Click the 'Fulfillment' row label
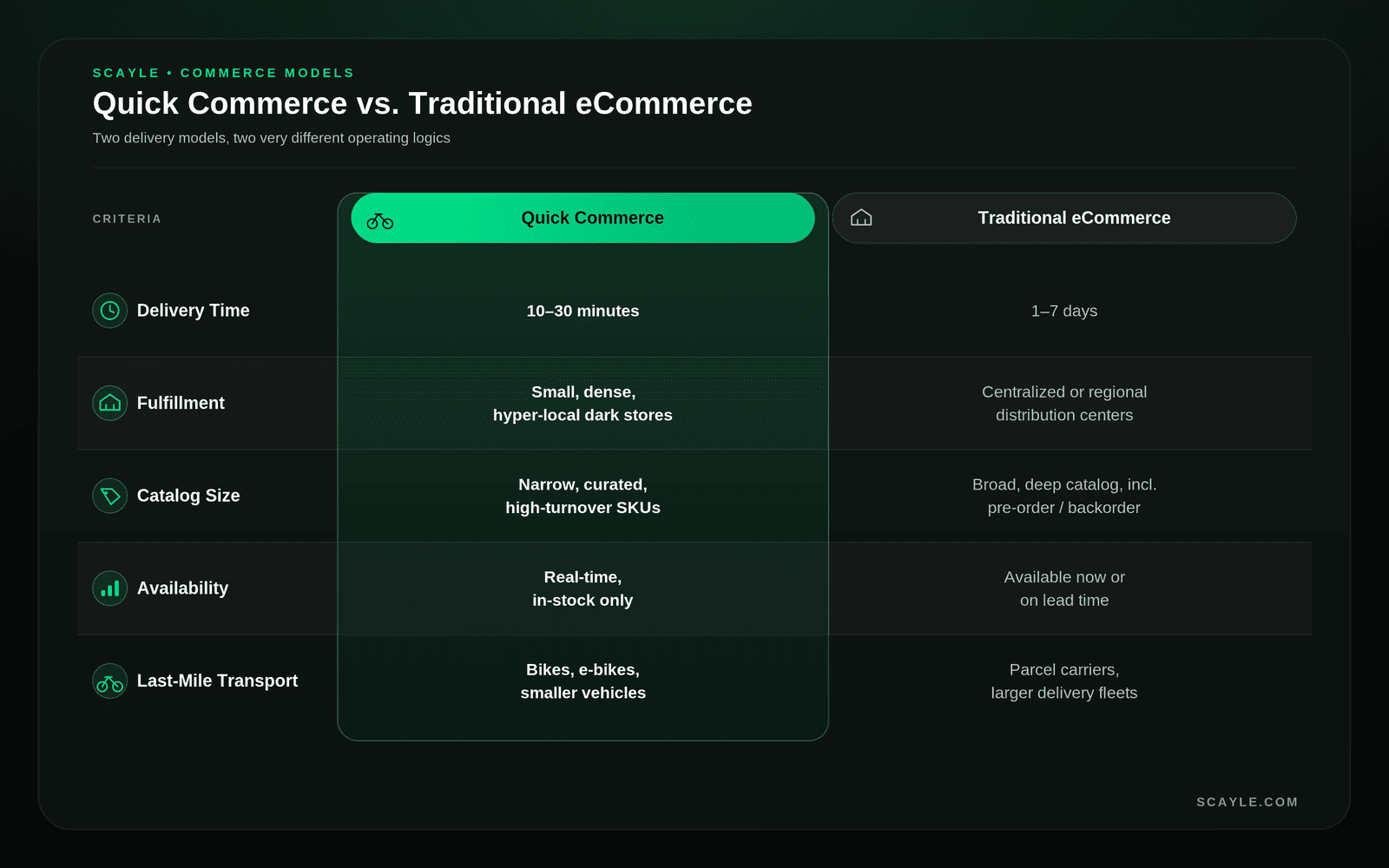1389x868 pixels. tap(181, 403)
